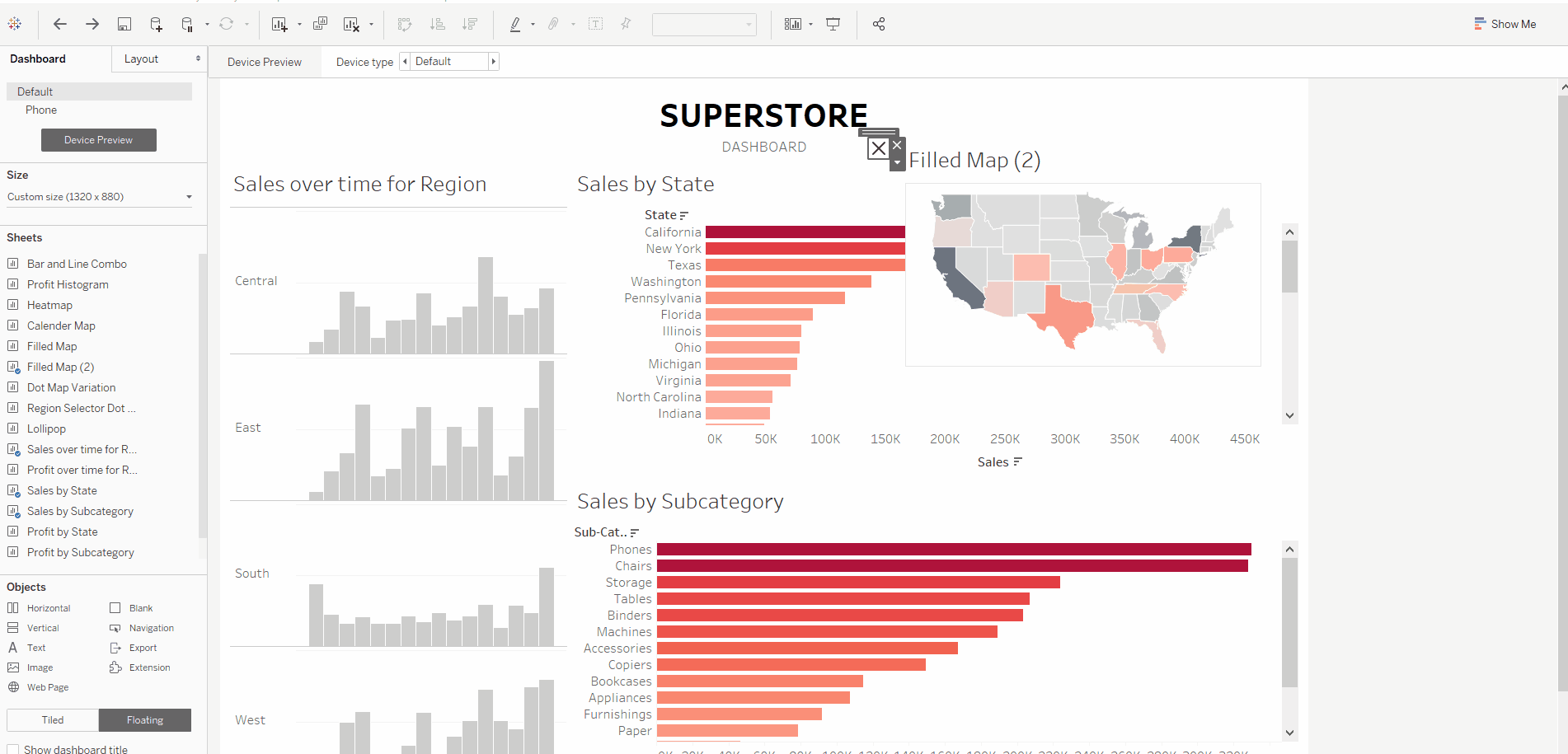Select the Calender Map sheet

pos(61,325)
